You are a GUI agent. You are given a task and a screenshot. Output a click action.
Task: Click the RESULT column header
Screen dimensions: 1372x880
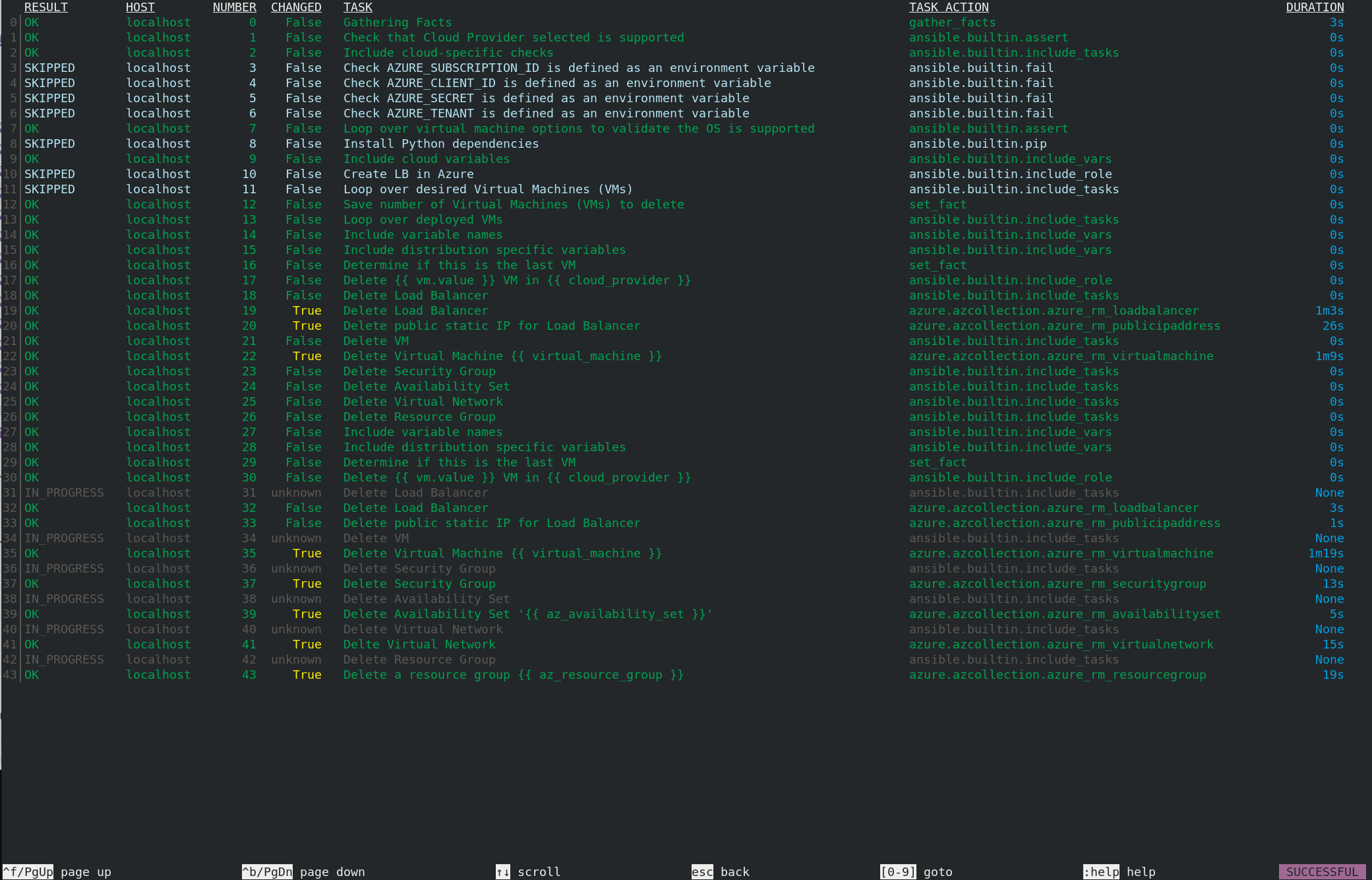[45, 7]
